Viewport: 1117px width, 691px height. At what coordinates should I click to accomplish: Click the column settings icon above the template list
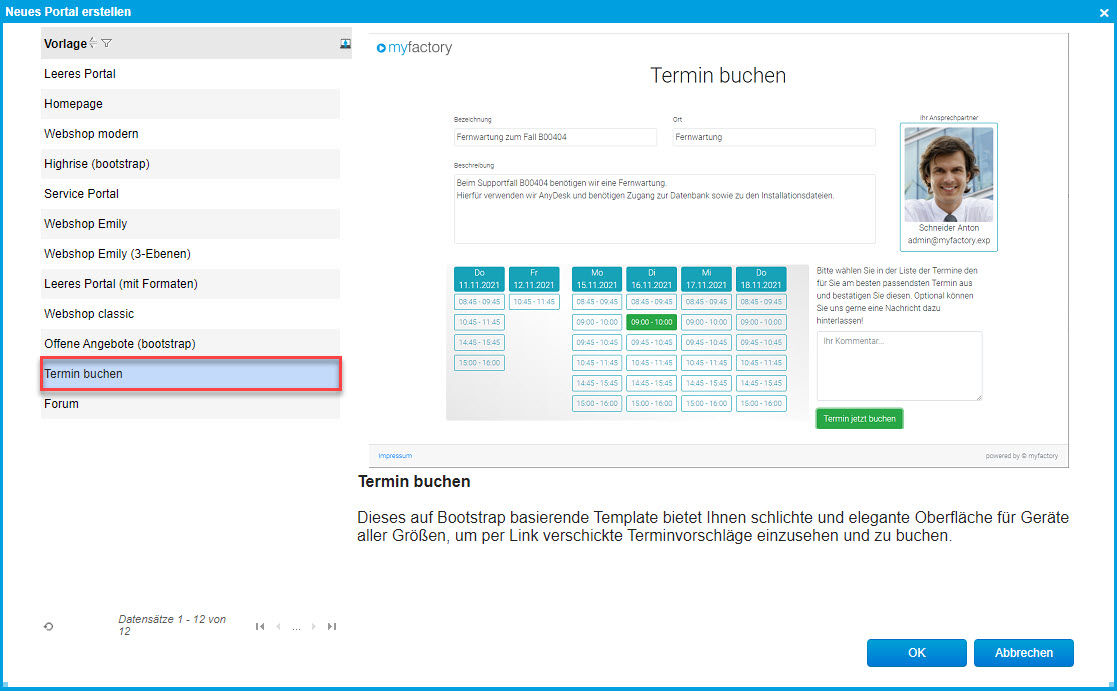pos(345,42)
